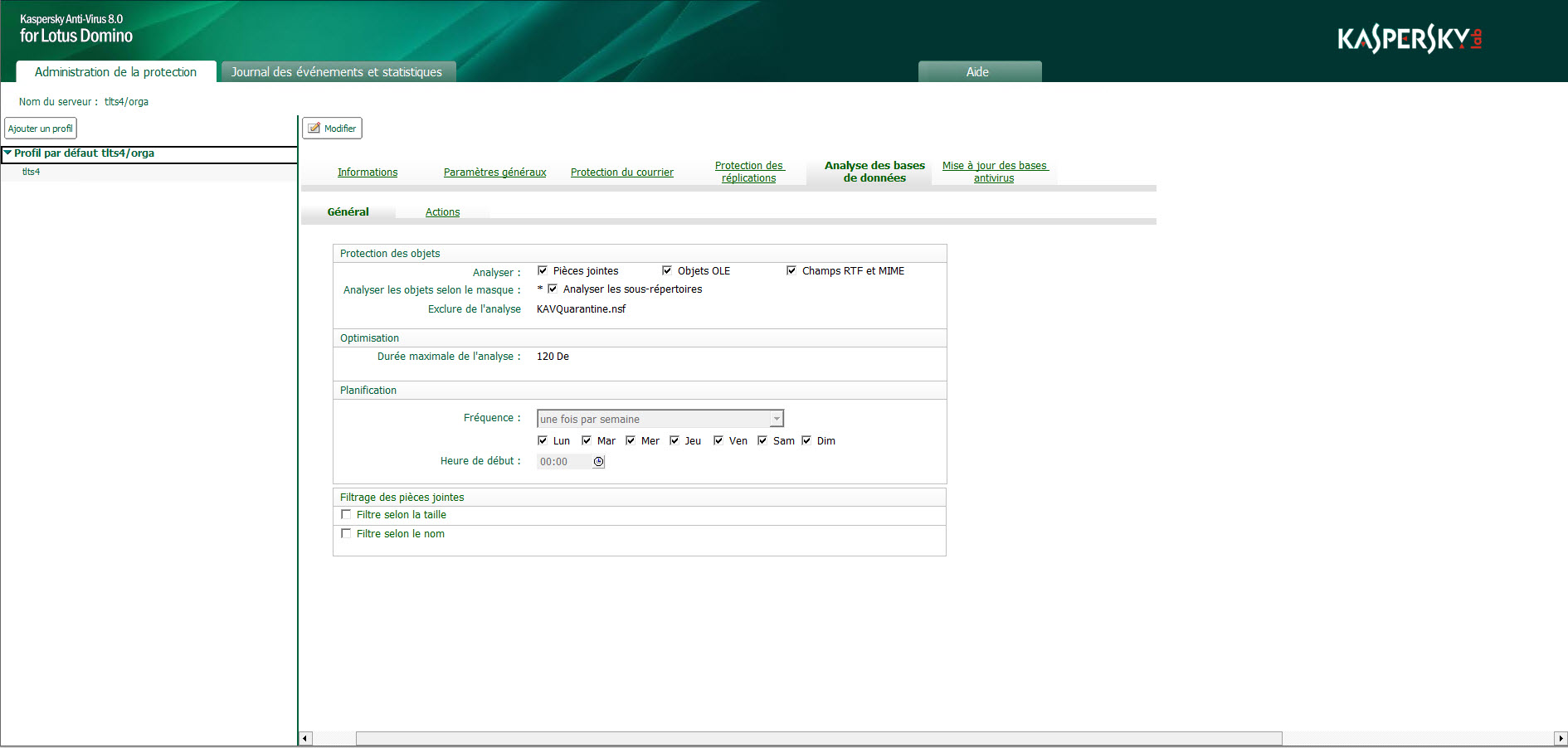
Task: Open the Fréquence dropdown showing une fois par semaine
Action: (775, 418)
